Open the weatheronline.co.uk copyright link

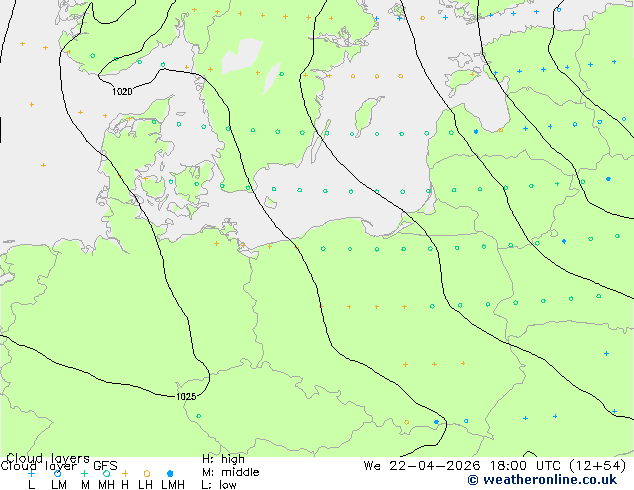[542, 480]
